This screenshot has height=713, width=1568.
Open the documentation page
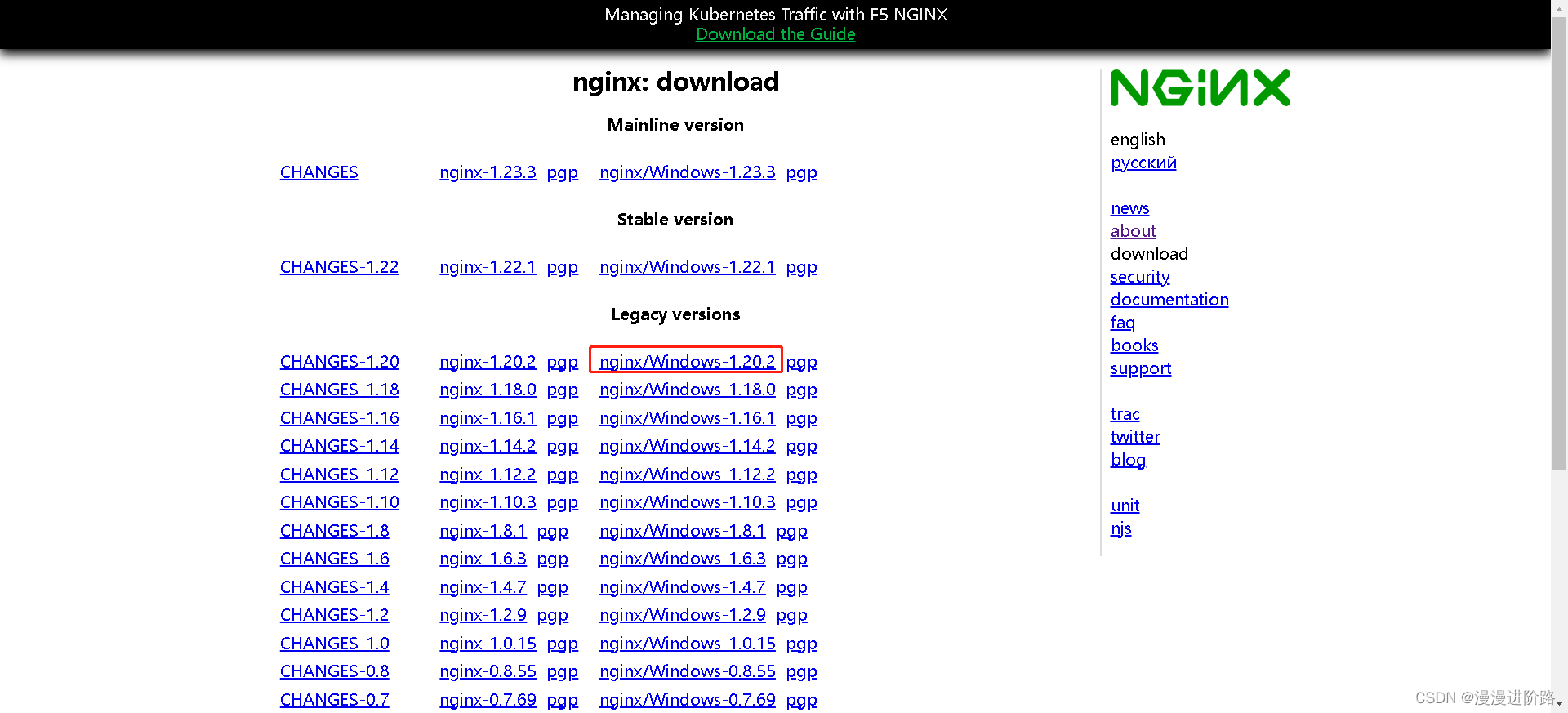pyautogui.click(x=1169, y=300)
